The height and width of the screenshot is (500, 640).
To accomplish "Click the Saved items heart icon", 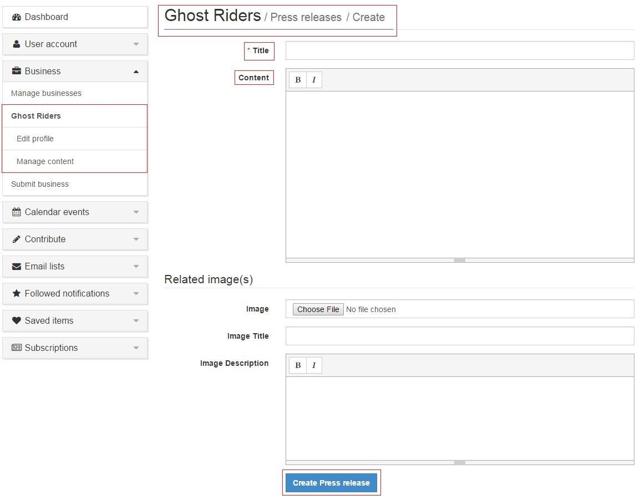I will point(16,320).
